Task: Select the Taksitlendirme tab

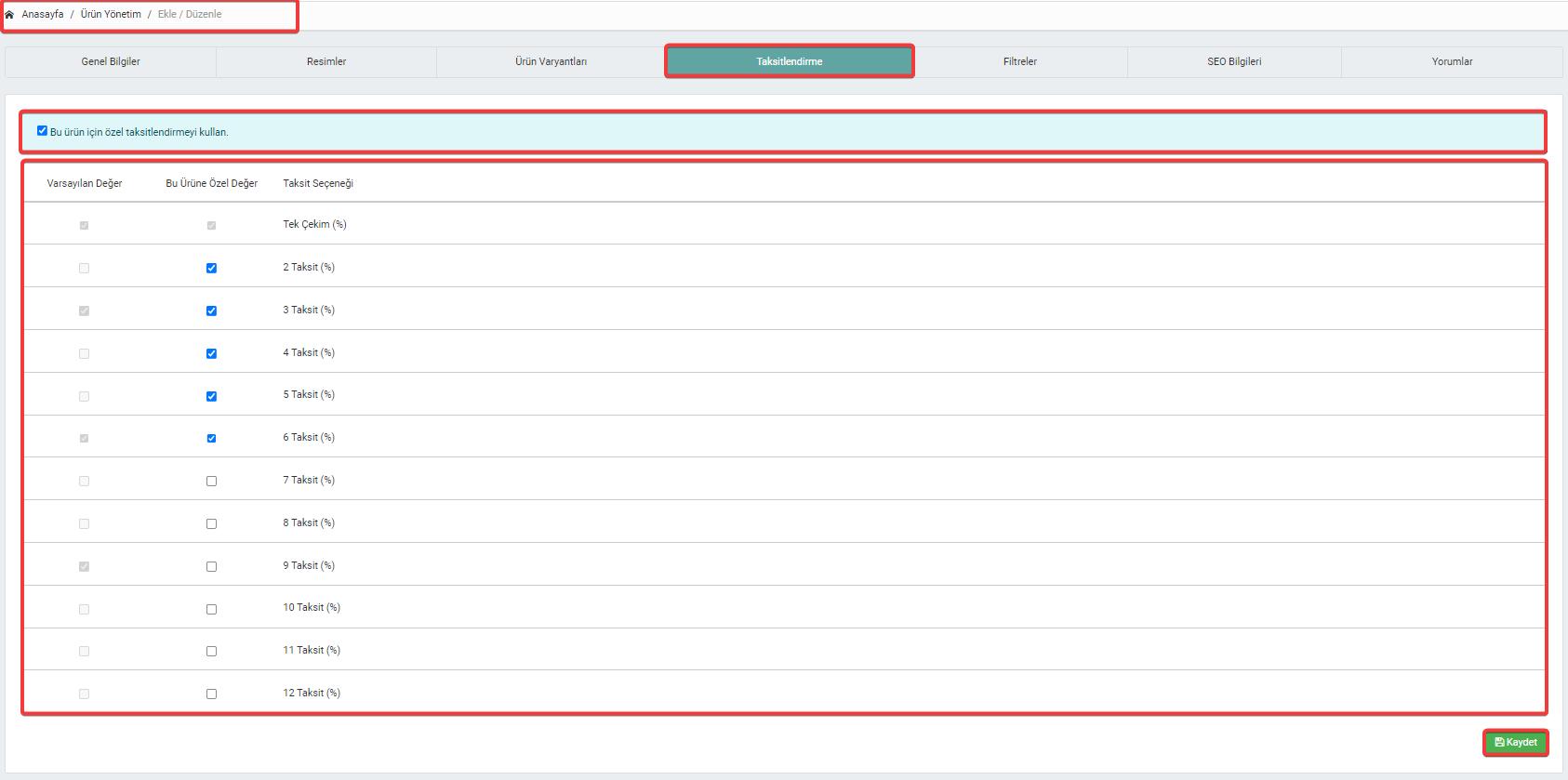Action: (790, 61)
